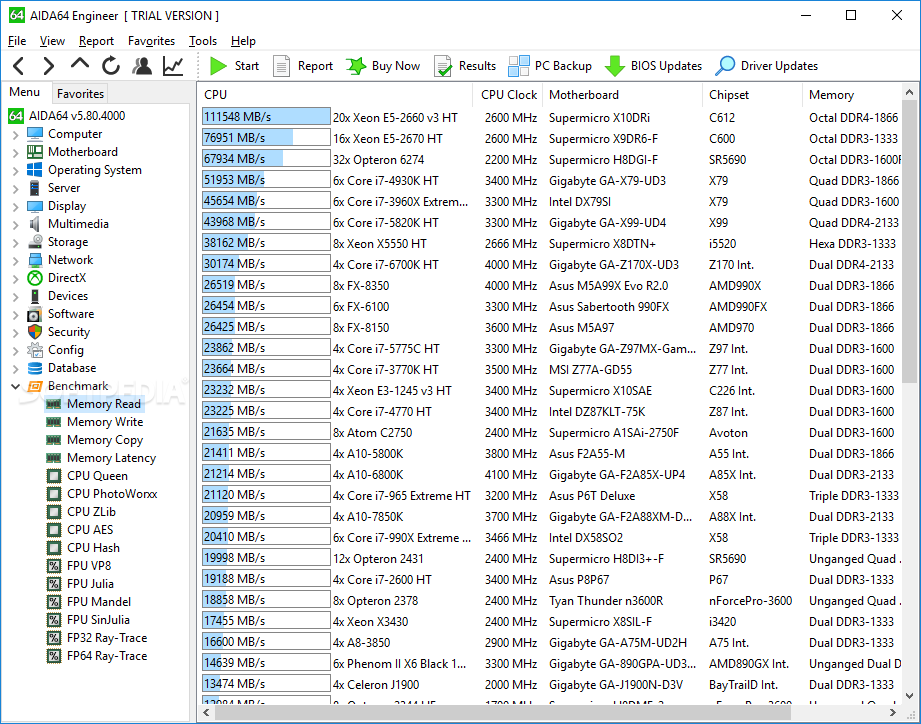921x724 pixels.
Task: Expand the Display tree node
Action: [x=16, y=207]
